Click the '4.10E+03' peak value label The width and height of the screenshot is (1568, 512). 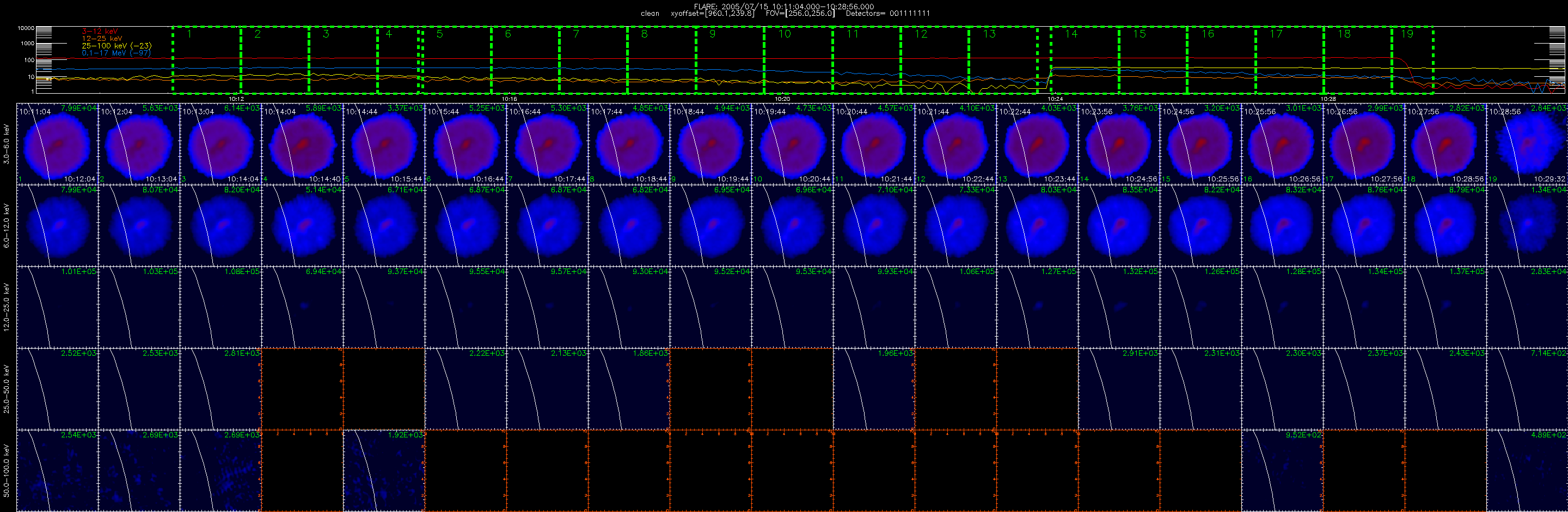[977, 108]
